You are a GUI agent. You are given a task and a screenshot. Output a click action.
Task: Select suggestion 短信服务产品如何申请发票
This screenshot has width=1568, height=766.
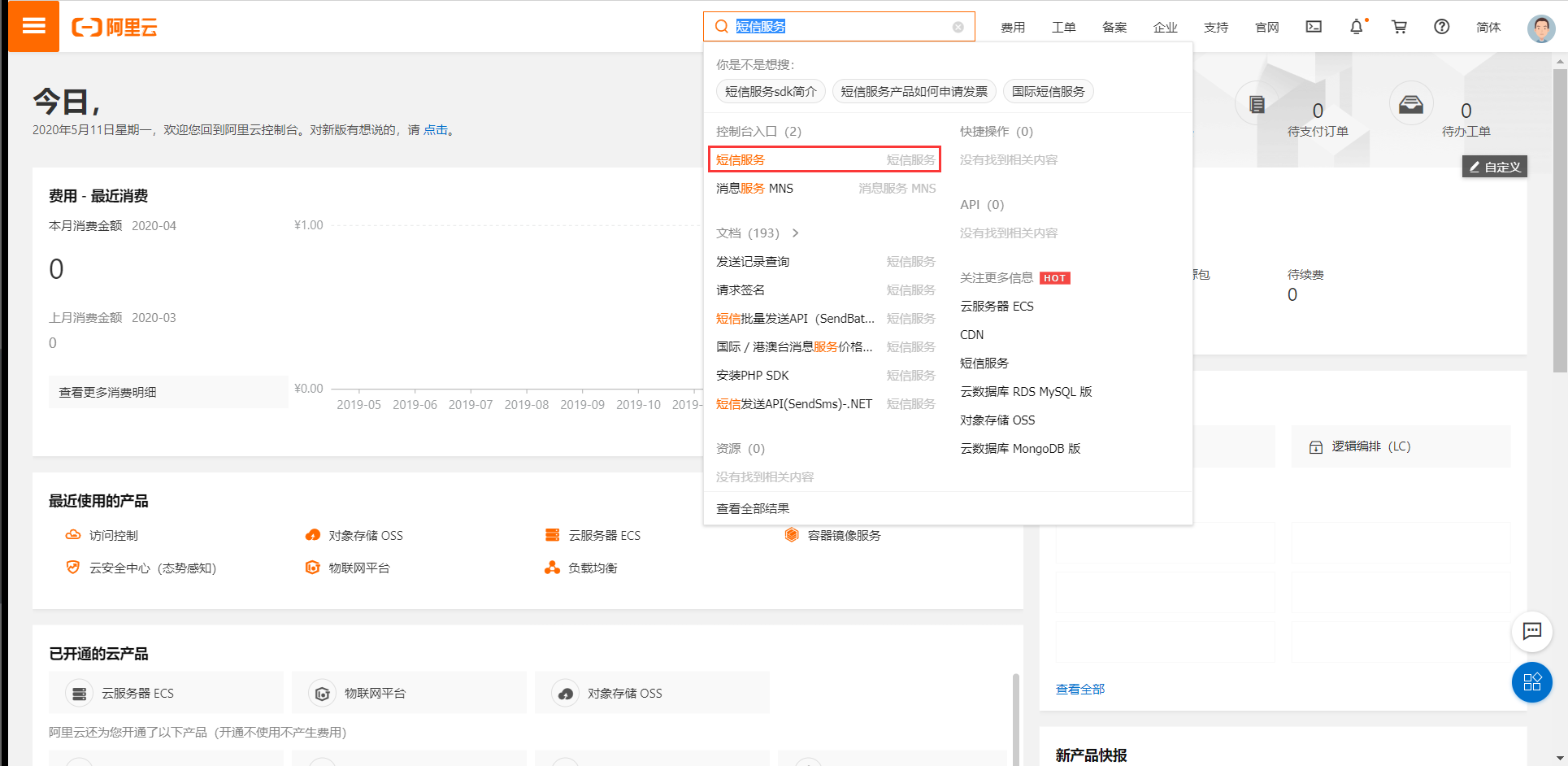(914, 91)
